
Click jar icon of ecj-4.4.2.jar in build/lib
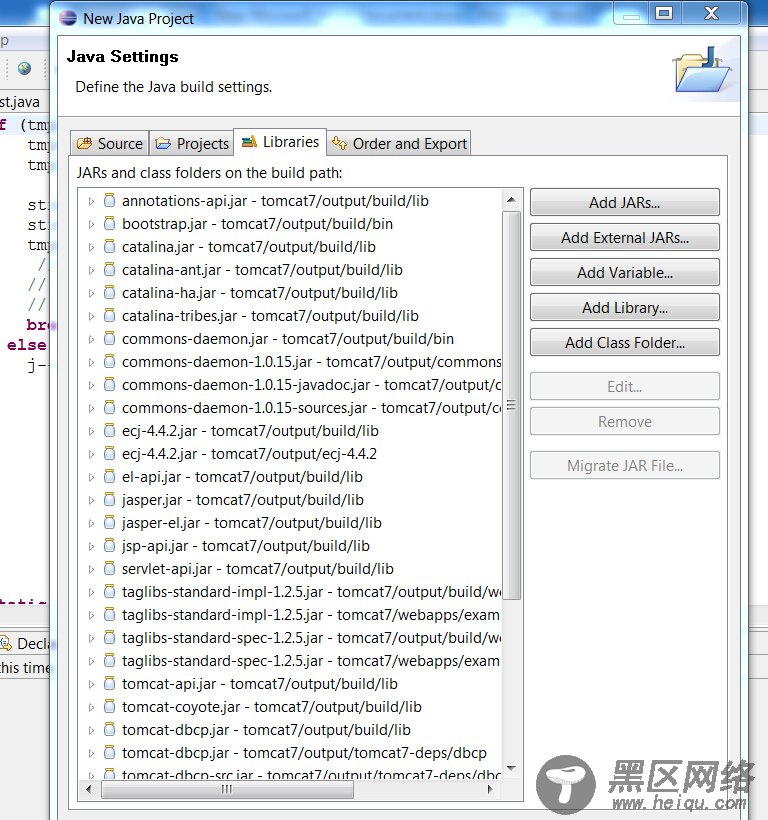(x=109, y=430)
